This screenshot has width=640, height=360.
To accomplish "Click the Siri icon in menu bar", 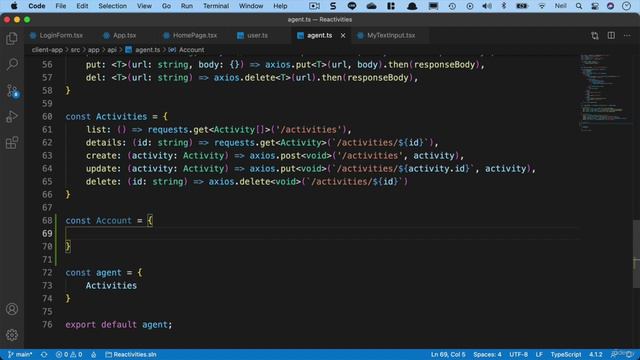I will (x=610, y=6).
